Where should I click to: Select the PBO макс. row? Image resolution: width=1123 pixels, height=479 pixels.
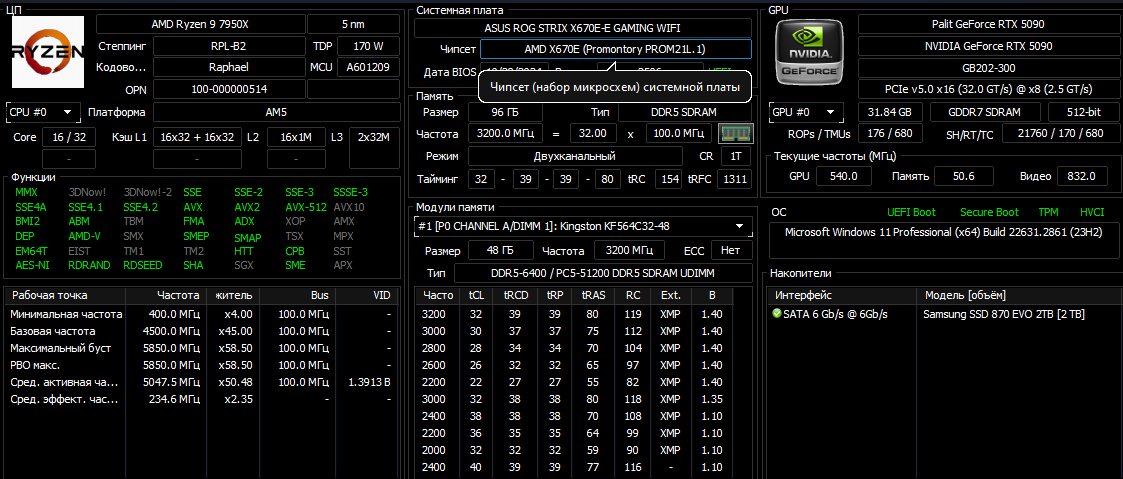point(201,365)
